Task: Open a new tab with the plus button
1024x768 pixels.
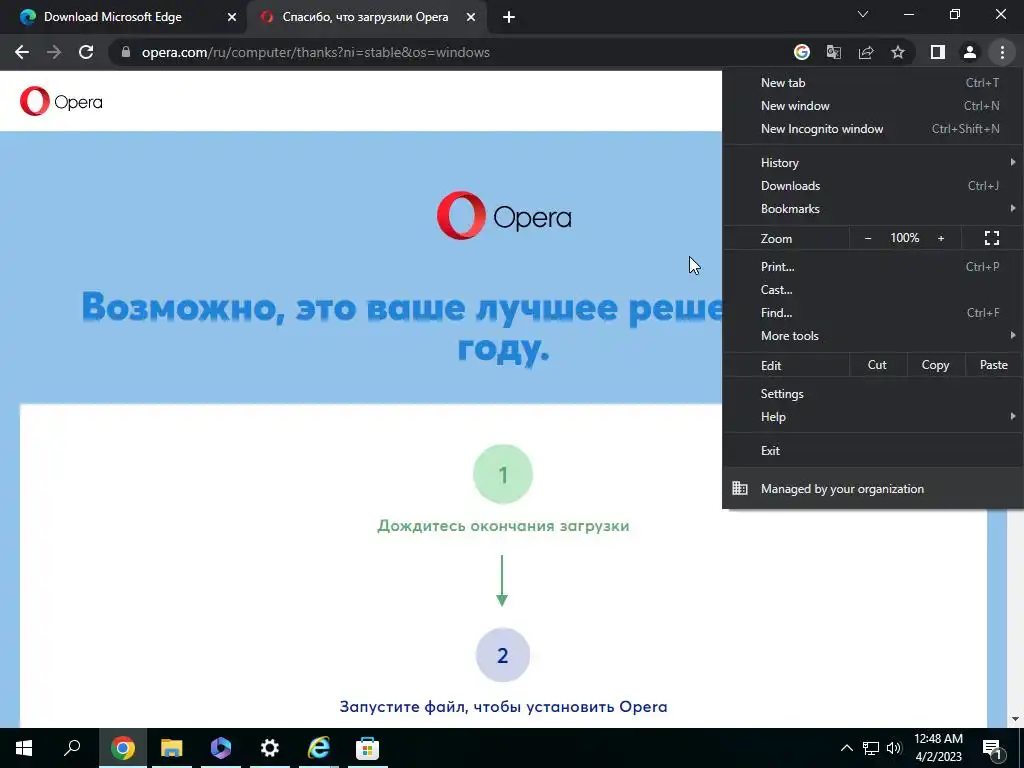Action: tap(509, 18)
